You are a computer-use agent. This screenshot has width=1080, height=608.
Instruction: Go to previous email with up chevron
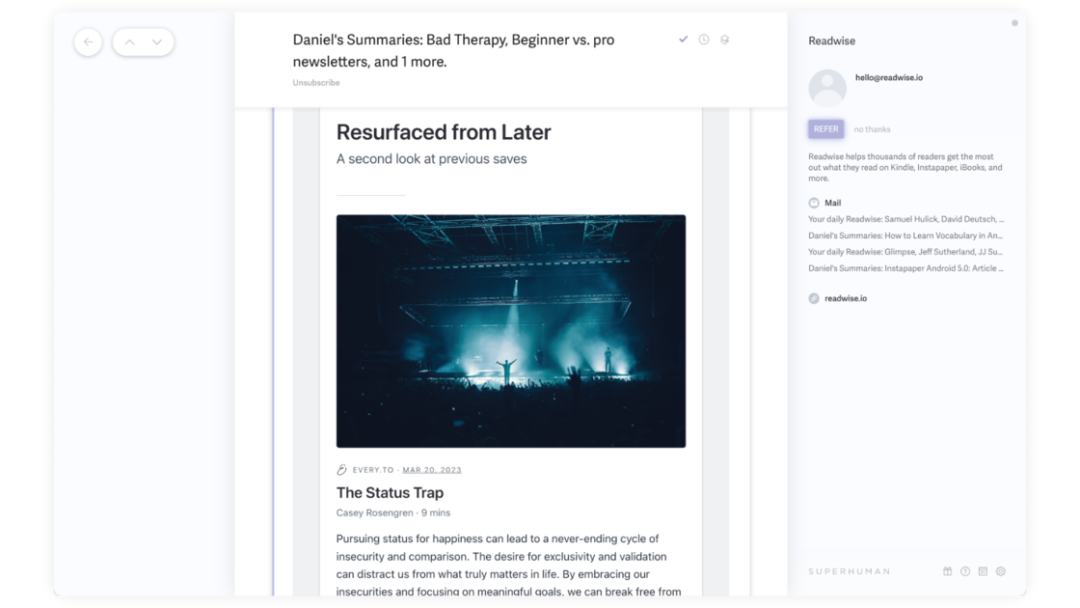click(x=129, y=42)
